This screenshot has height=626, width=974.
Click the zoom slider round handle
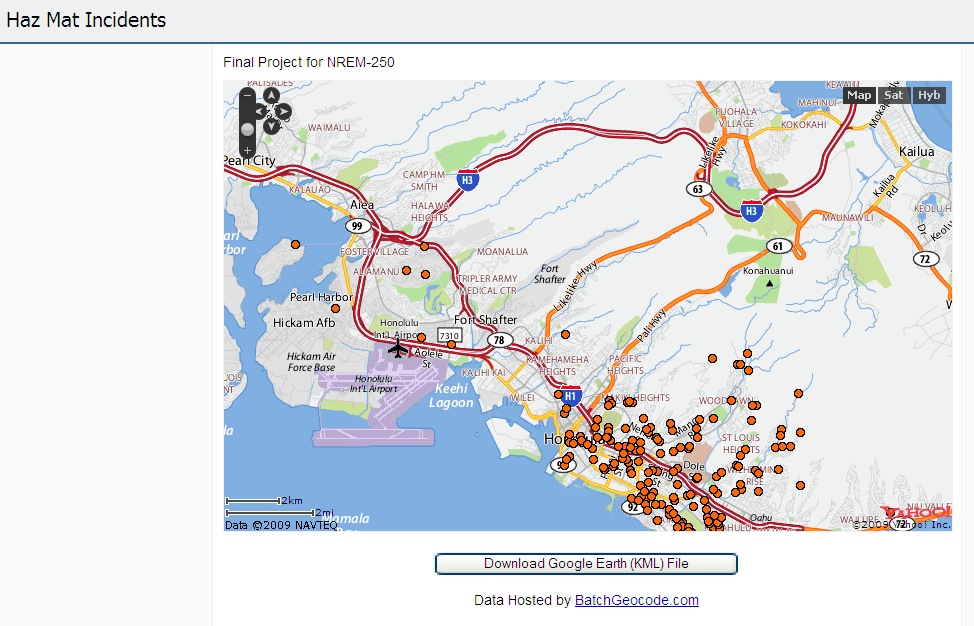tap(247, 129)
